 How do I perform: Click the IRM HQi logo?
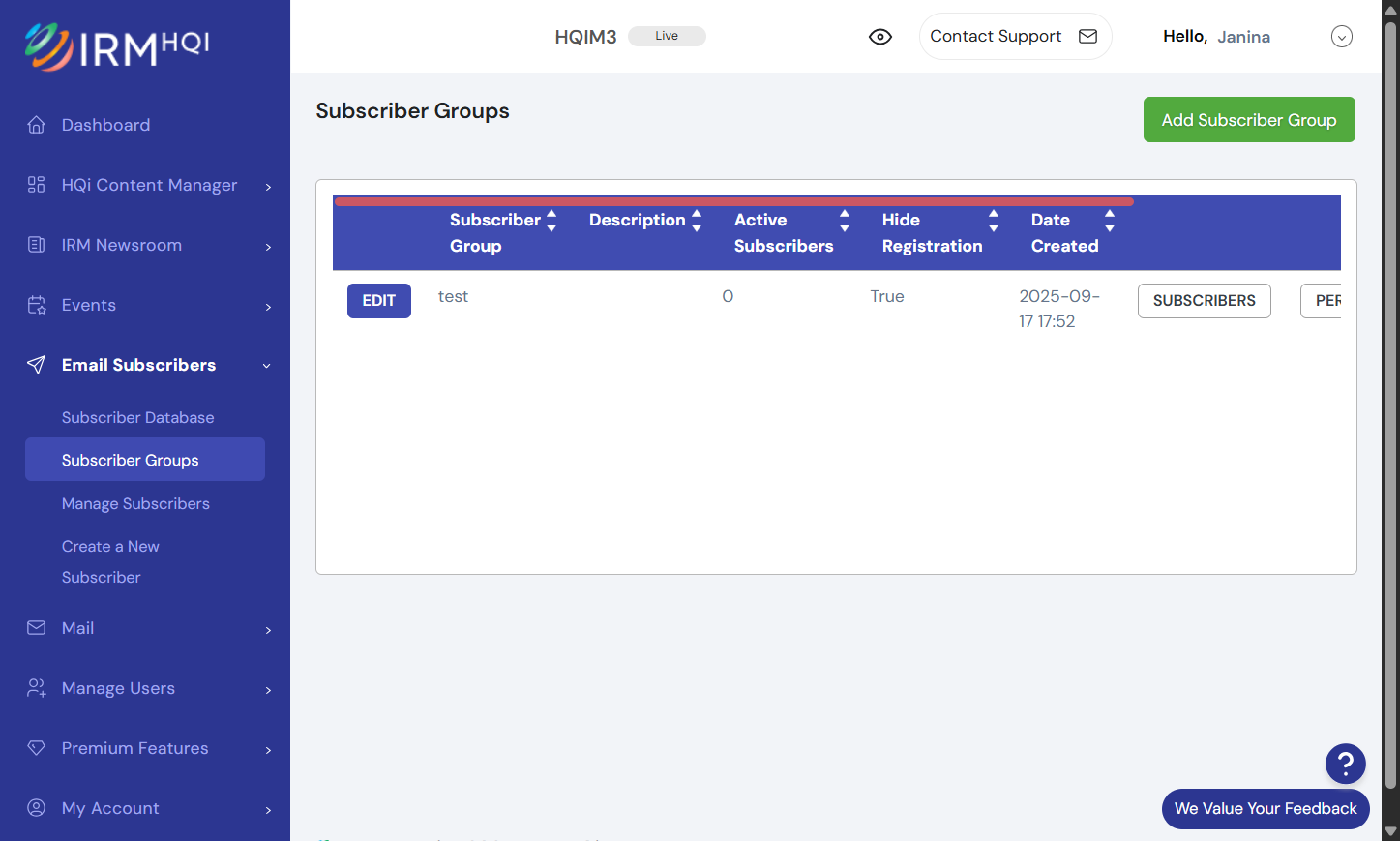click(117, 46)
